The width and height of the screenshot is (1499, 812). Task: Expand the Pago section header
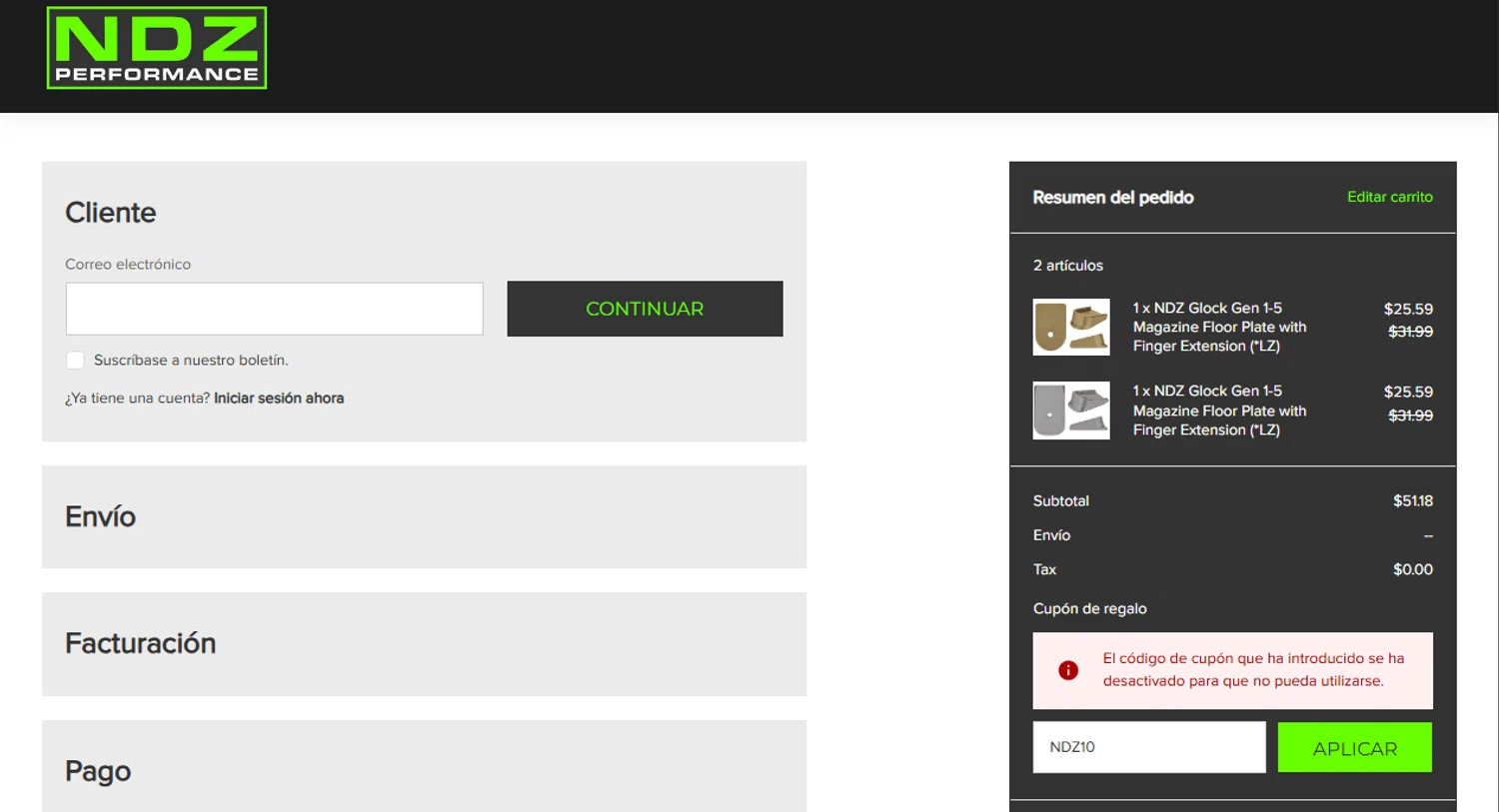pos(424,767)
